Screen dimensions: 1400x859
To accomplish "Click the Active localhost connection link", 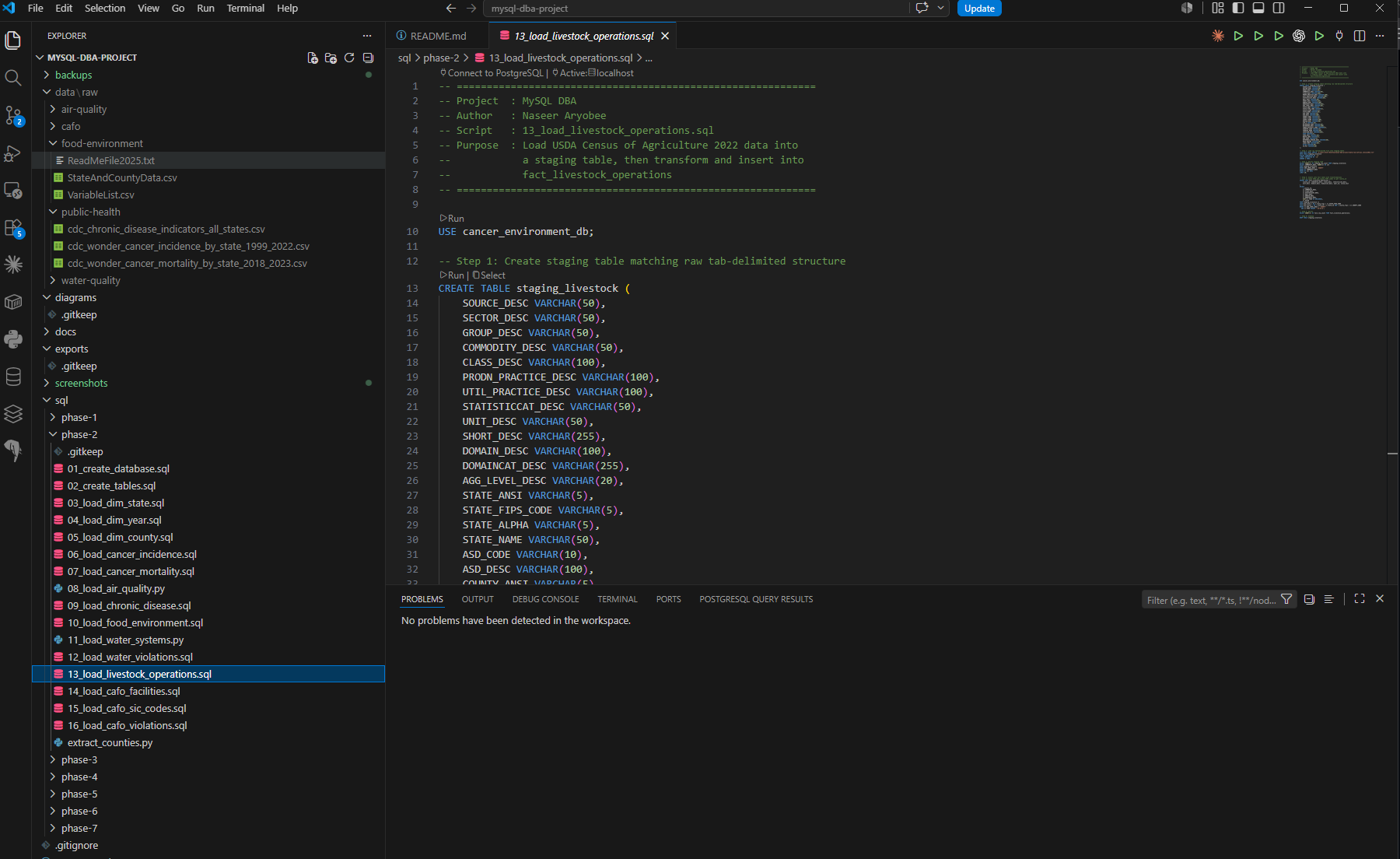I will [x=593, y=73].
